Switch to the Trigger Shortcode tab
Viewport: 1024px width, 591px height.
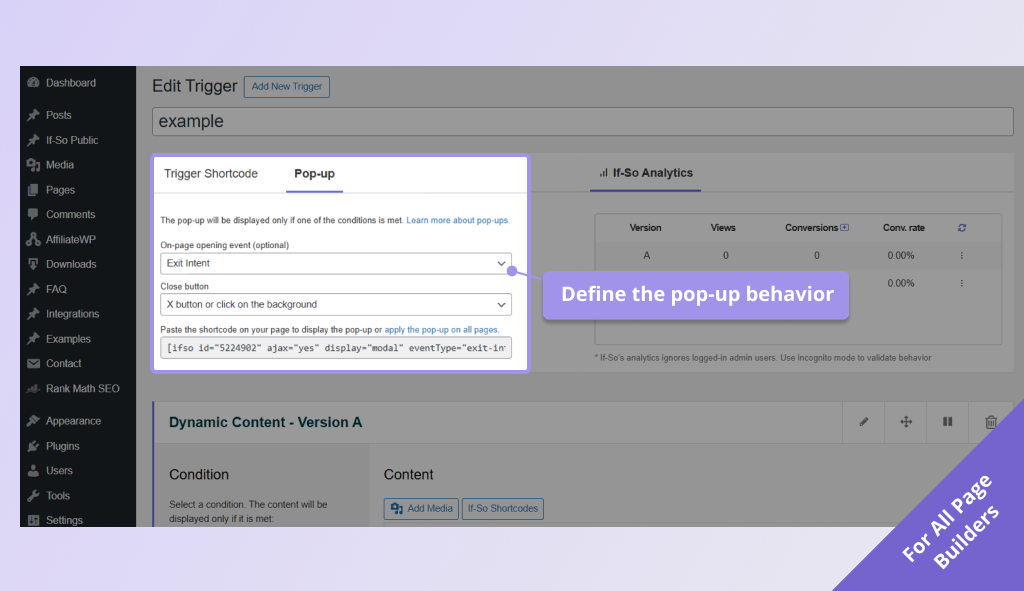[211, 173]
